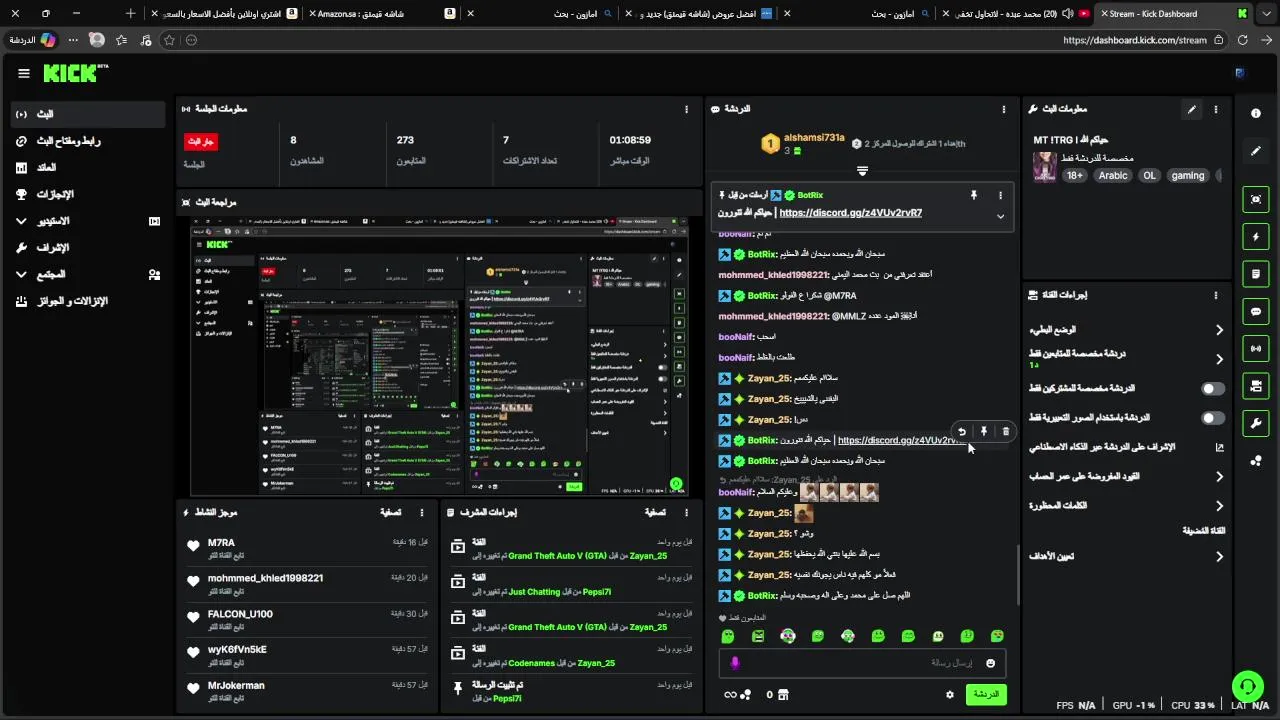The image size is (1280, 720).
Task: Open session info panel three-dot menu
Action: (686, 109)
